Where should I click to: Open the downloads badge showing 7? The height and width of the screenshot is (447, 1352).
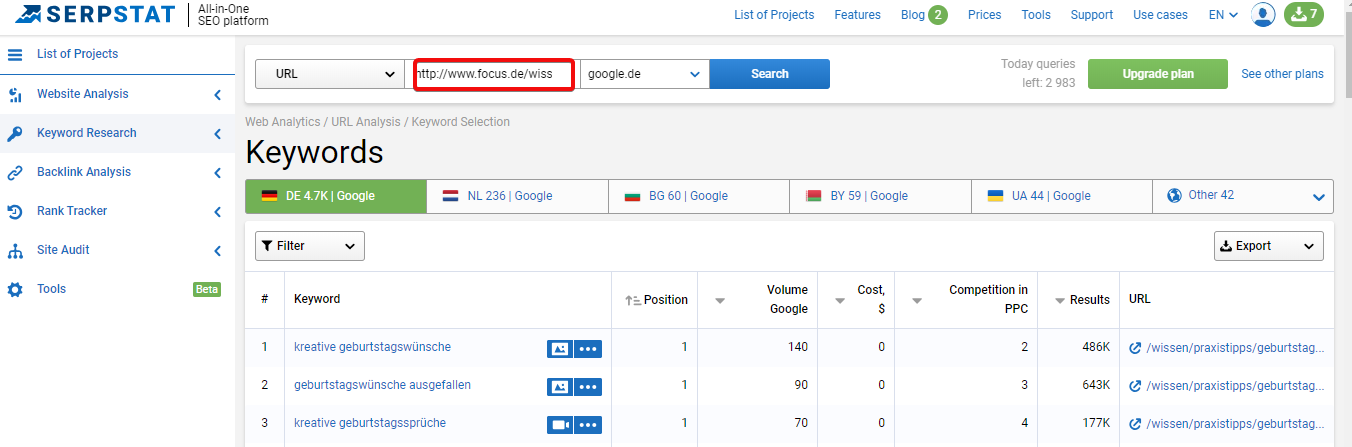click(1303, 14)
